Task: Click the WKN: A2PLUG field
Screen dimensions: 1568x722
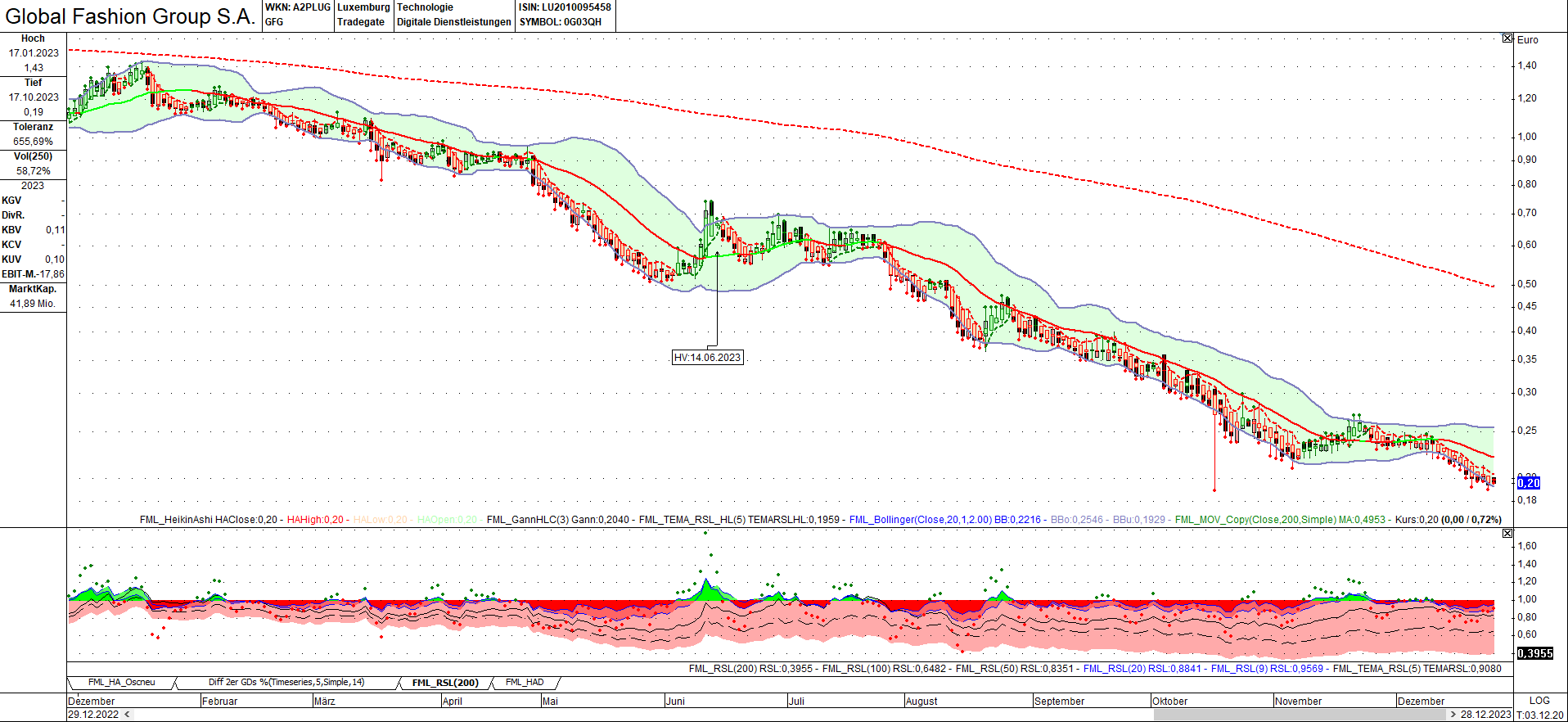Action: point(298,7)
